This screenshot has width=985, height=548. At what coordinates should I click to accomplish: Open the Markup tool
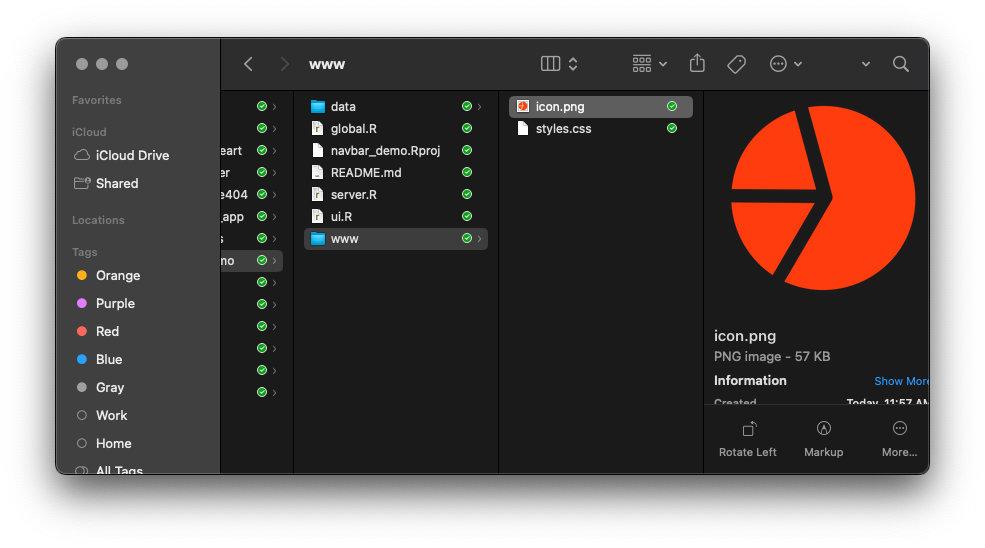tap(824, 429)
